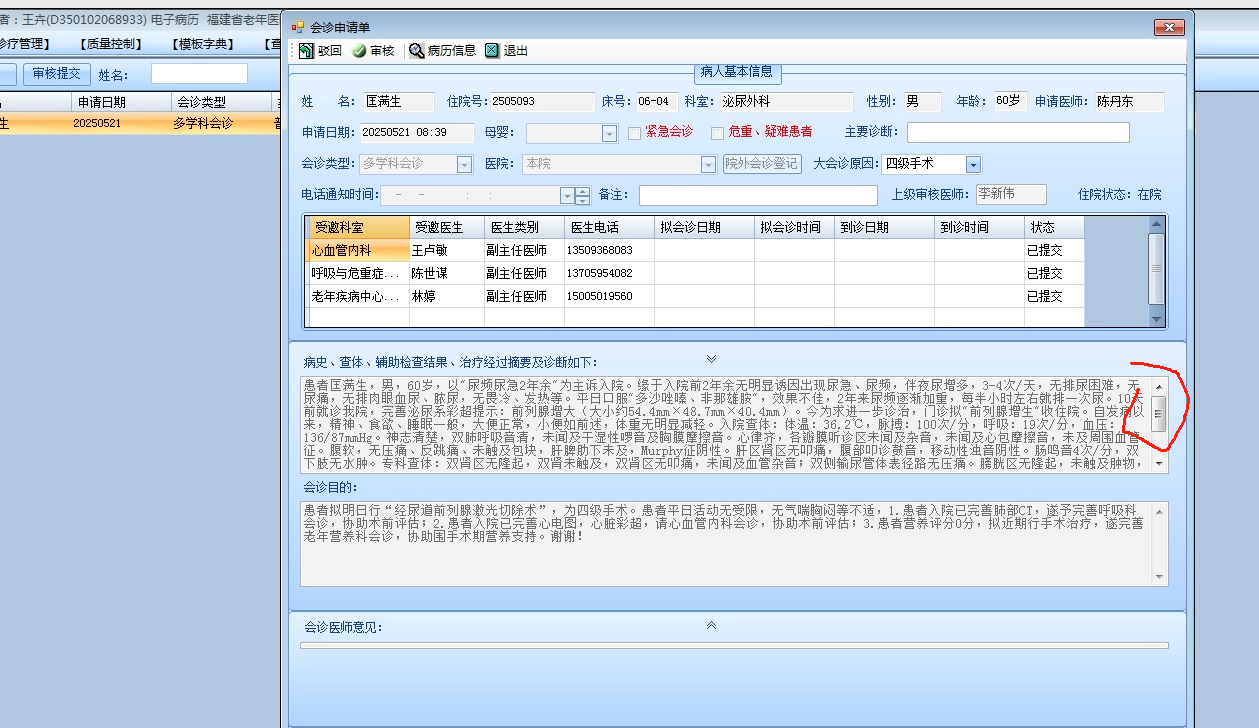Open the 大会诊原因 dropdown showing 四级手术
This screenshot has width=1259, height=728.
pos(973,164)
